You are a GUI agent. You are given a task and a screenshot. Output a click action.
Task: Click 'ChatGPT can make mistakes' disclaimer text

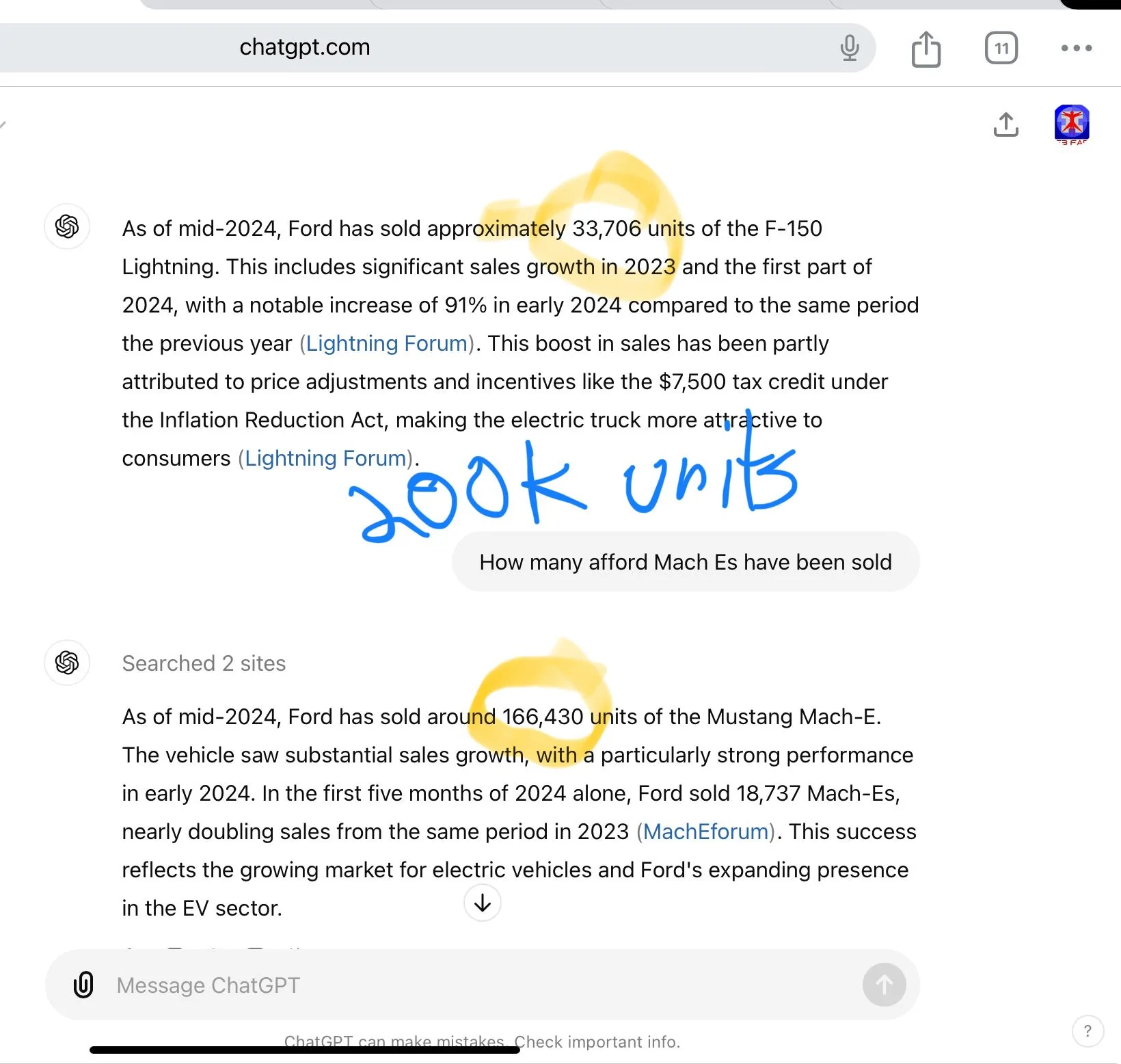point(394,1041)
